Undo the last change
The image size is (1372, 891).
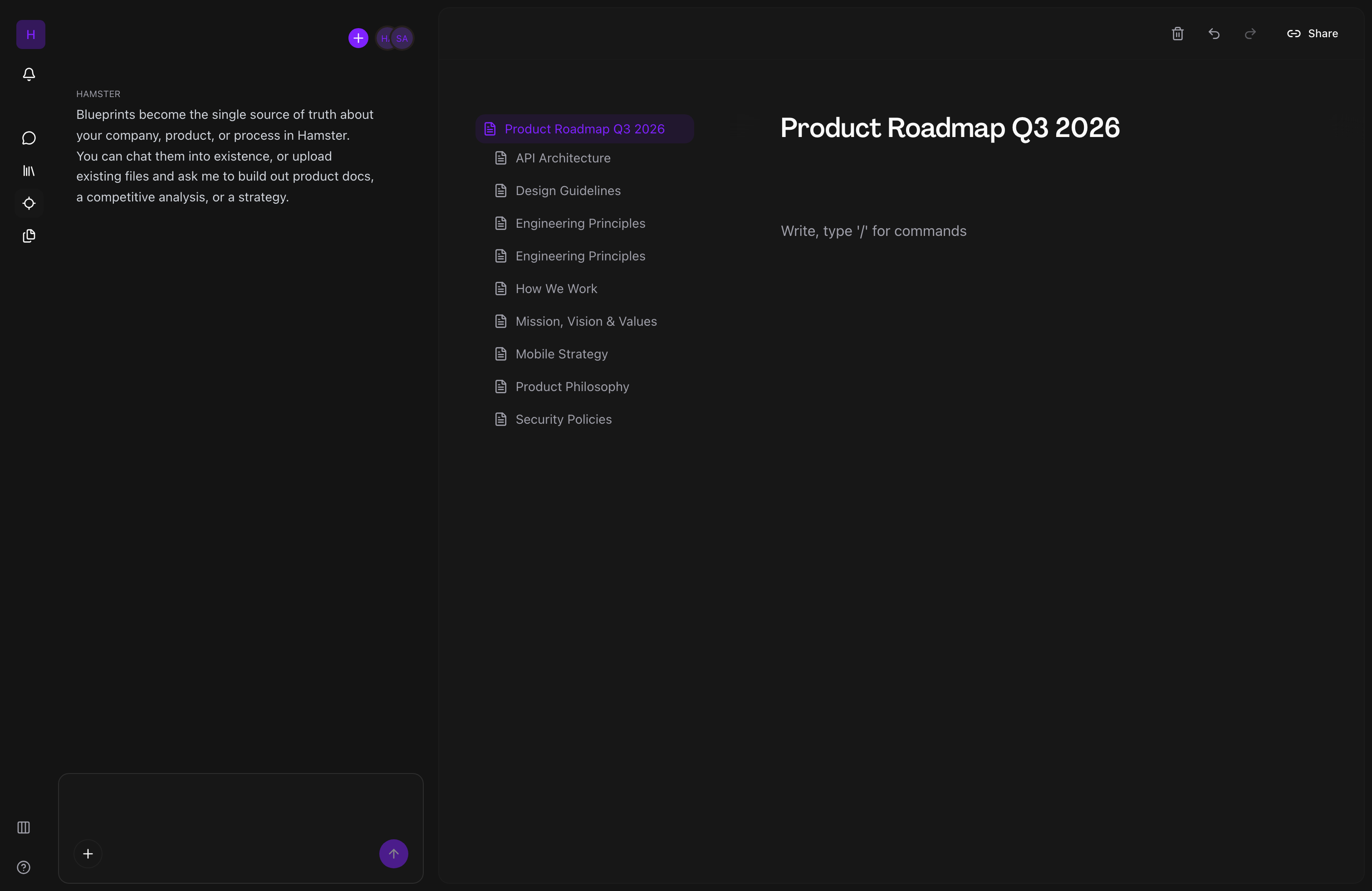[1214, 34]
